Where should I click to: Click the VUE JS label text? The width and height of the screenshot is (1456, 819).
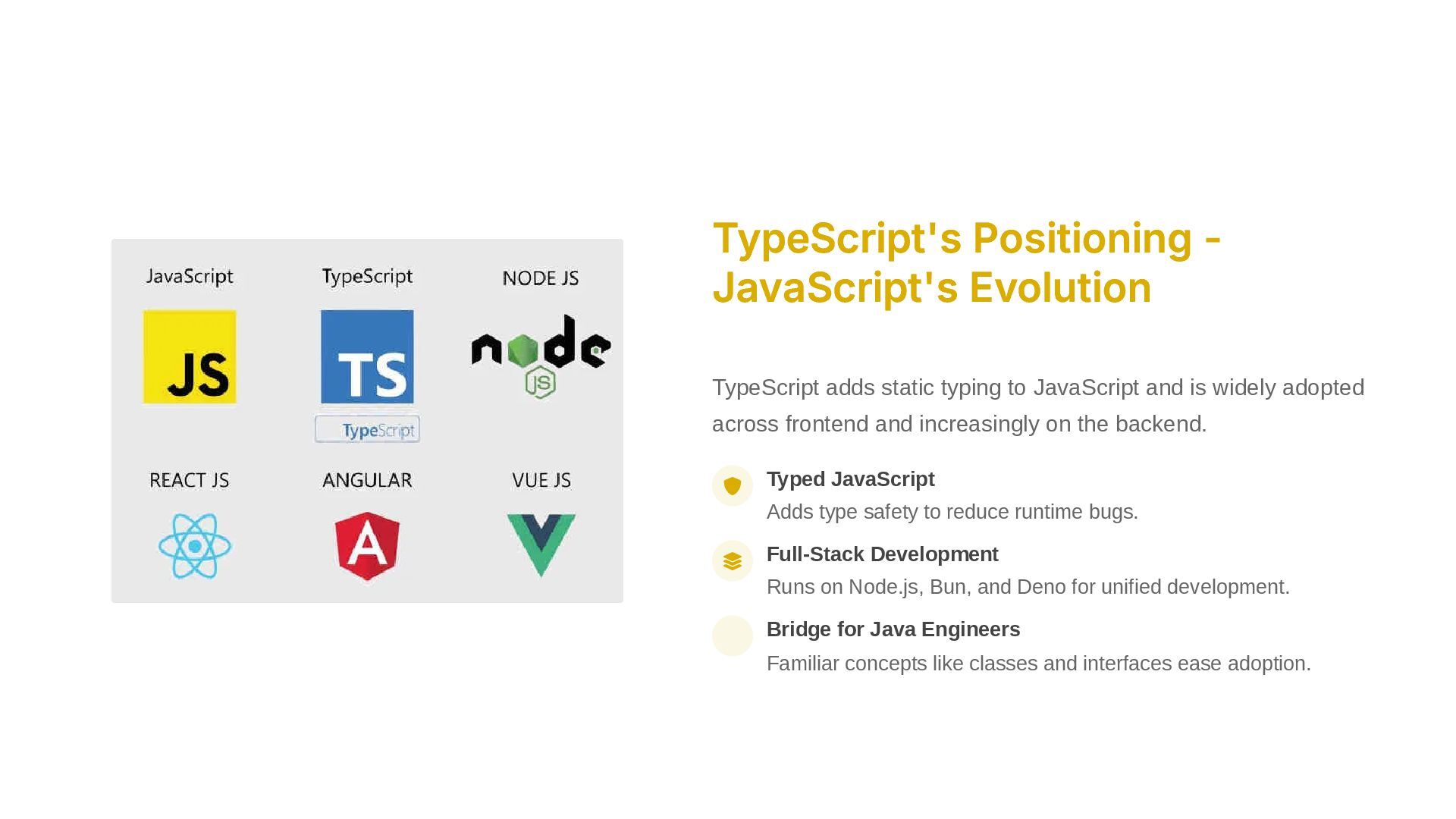coord(541,480)
